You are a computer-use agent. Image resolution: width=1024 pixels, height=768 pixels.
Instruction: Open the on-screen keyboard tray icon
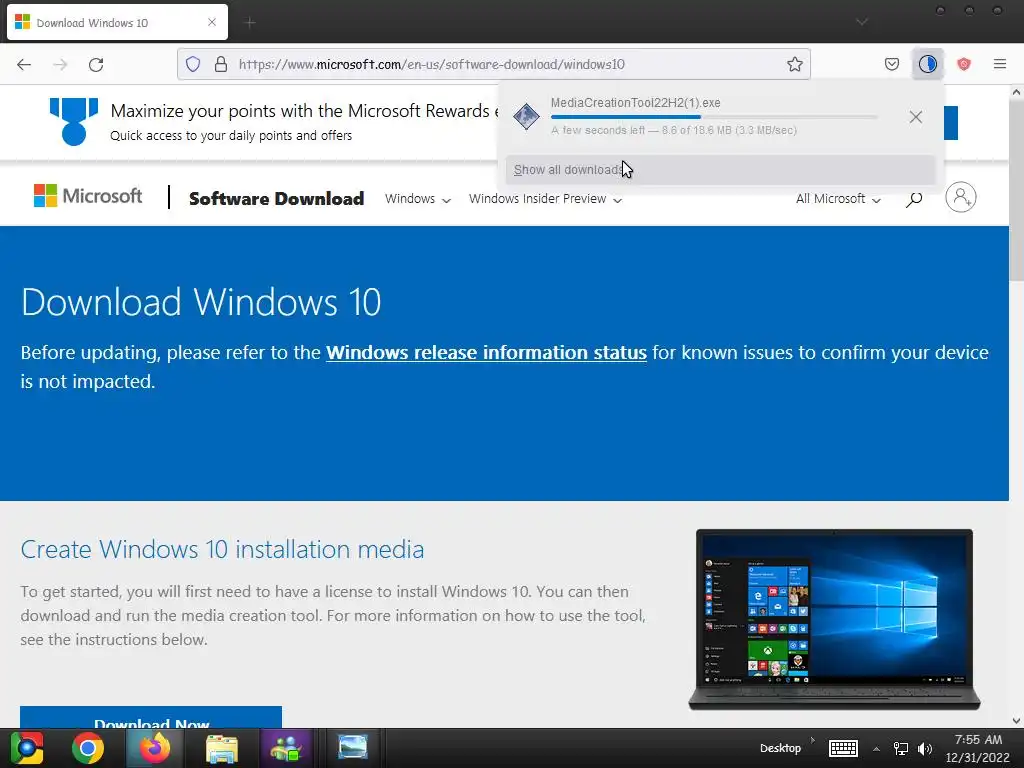point(843,748)
